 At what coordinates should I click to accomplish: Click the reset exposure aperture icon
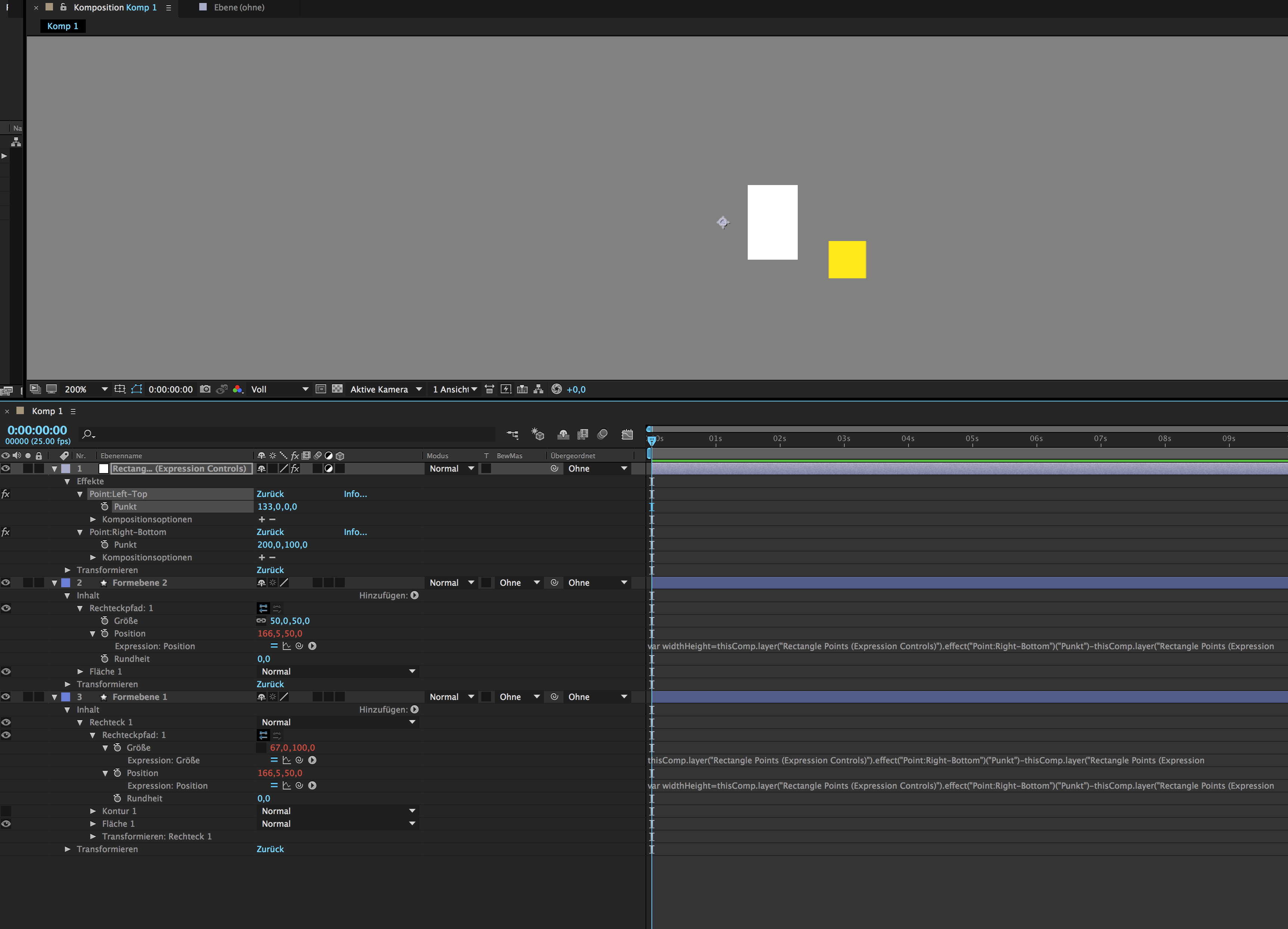tap(557, 389)
